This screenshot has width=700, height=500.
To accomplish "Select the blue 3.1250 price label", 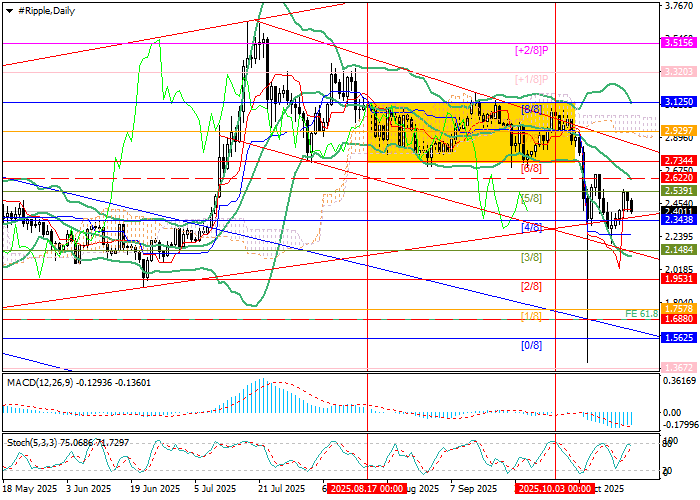I will coord(679,102).
